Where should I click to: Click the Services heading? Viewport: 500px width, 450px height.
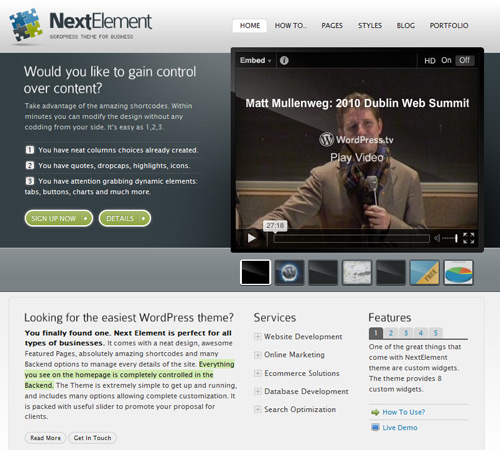pyautogui.click(x=275, y=318)
